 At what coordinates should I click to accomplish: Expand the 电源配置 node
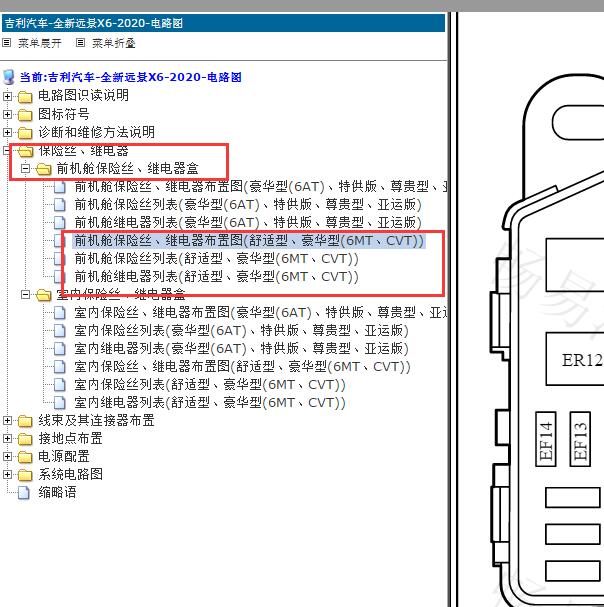pos(7,456)
